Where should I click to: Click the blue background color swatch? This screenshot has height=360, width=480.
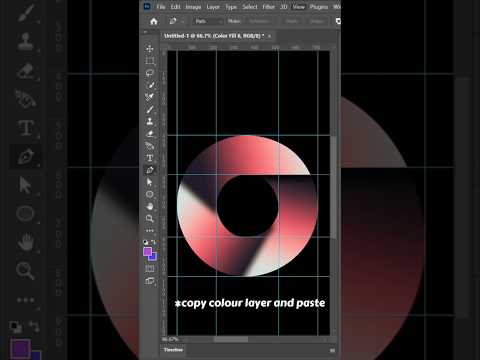(153, 257)
